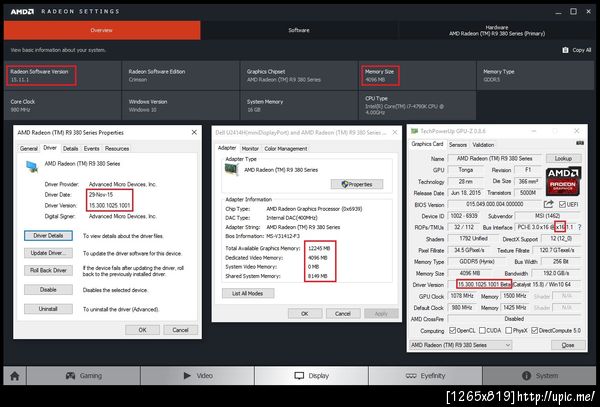The image size is (600, 407).
Task: Open the Sensors tab in GPU-Z
Action: [x=458, y=145]
